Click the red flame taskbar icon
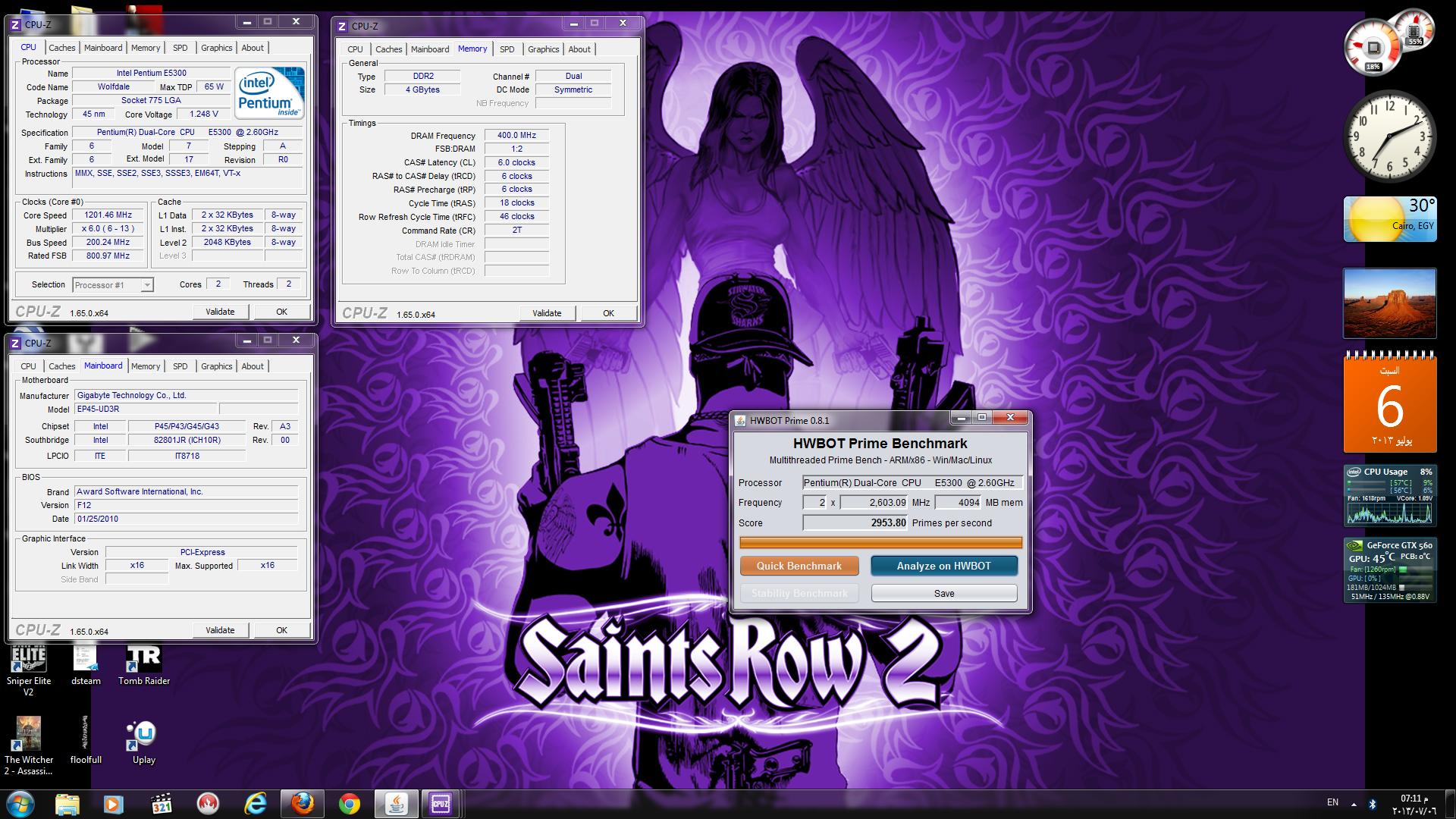 tap(208, 804)
